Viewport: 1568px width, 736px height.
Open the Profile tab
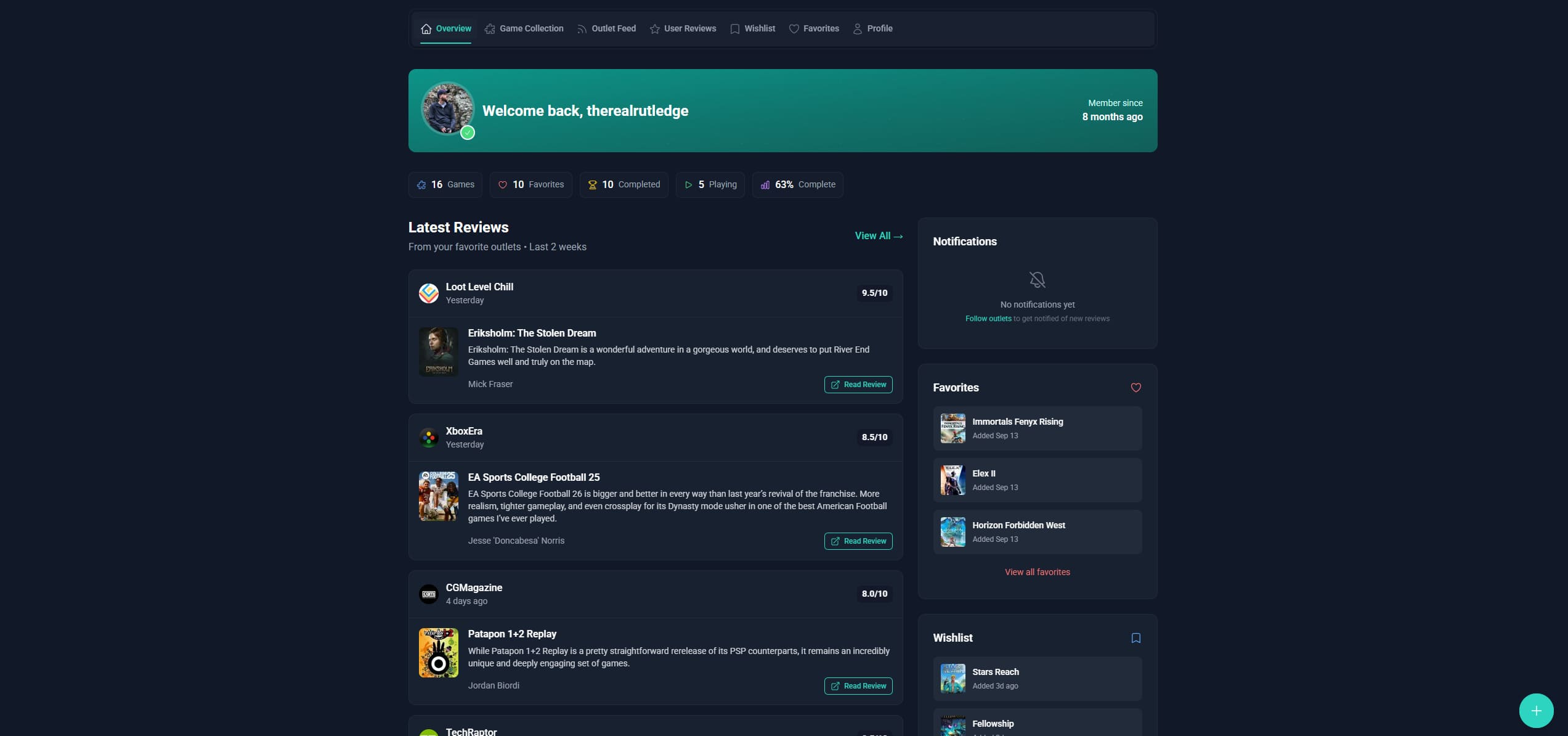point(872,28)
